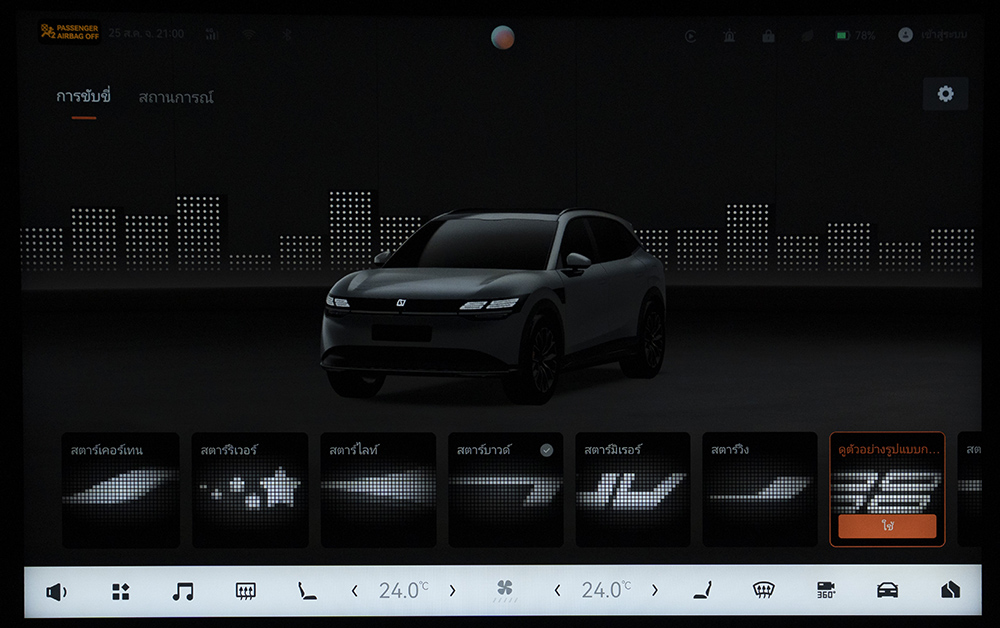Open the apps grid menu

(x=120, y=591)
